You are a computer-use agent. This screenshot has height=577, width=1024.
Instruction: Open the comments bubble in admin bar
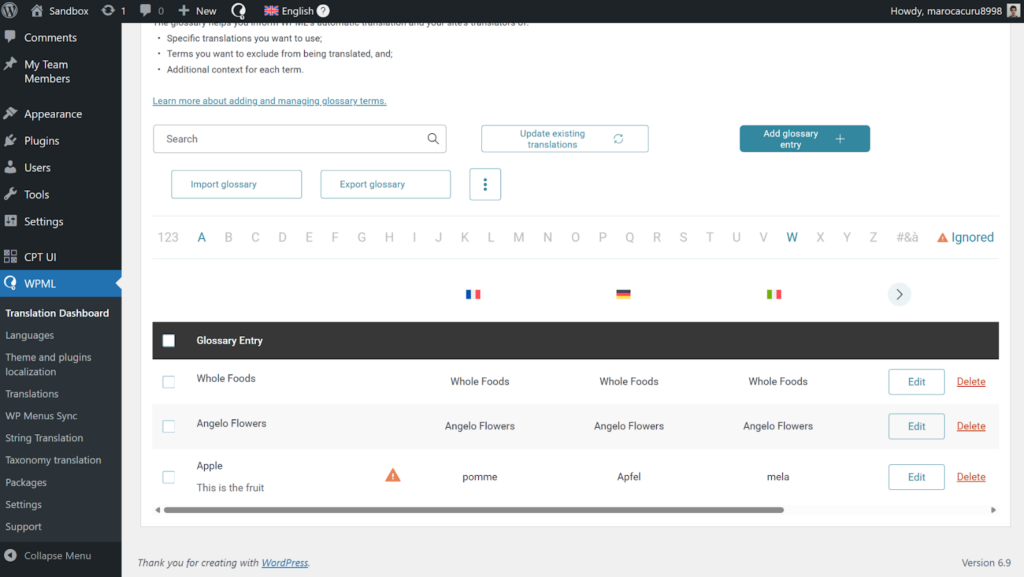click(x=145, y=10)
